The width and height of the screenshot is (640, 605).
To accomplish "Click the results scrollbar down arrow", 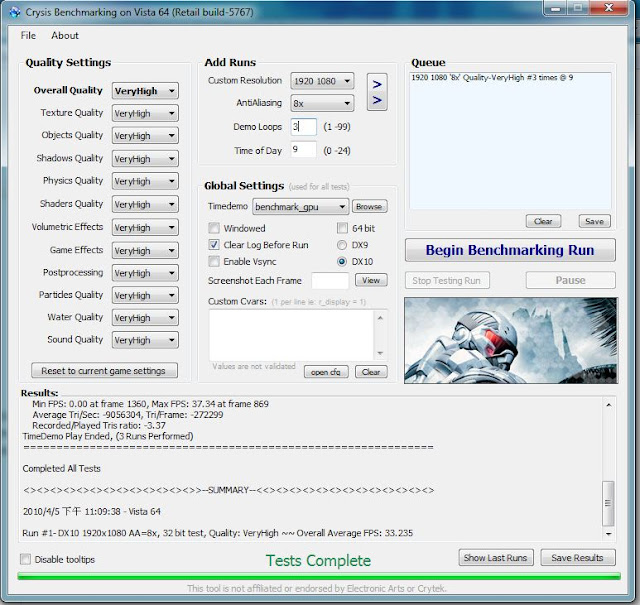I will (x=609, y=534).
